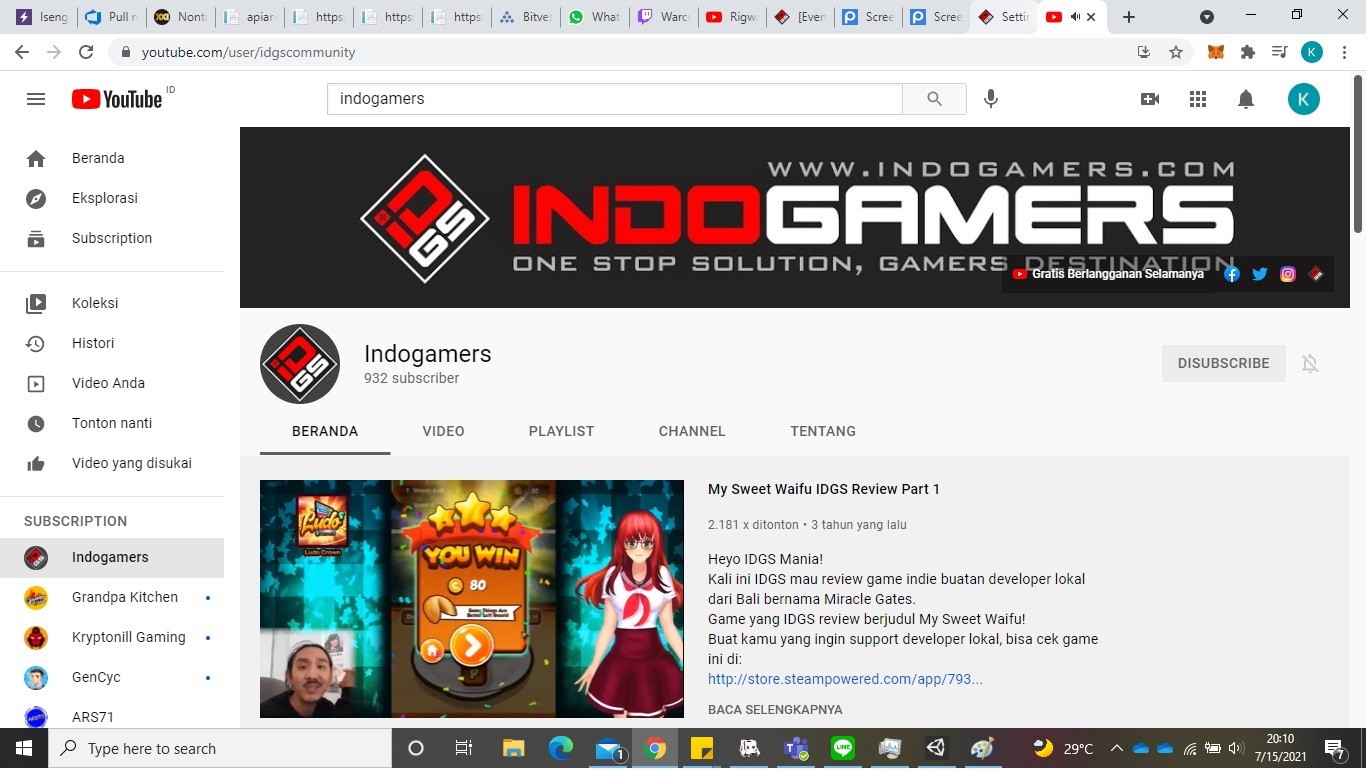The width and height of the screenshot is (1367, 770).
Task: Open LINE from the taskbar
Action: [x=843, y=748]
